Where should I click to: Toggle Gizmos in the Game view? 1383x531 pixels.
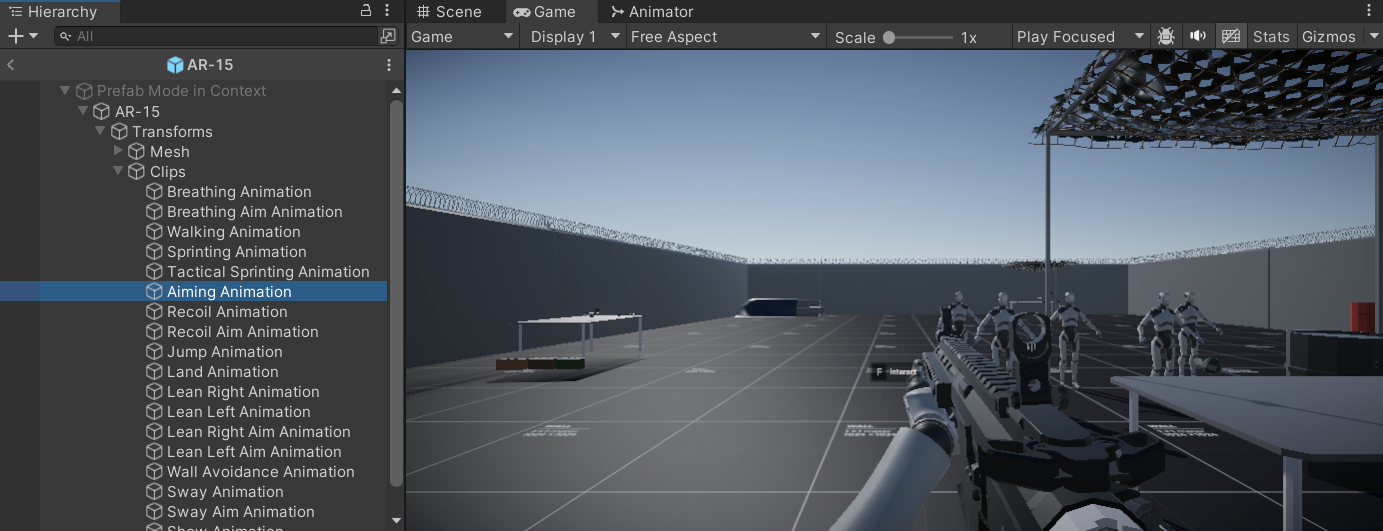pos(1328,37)
